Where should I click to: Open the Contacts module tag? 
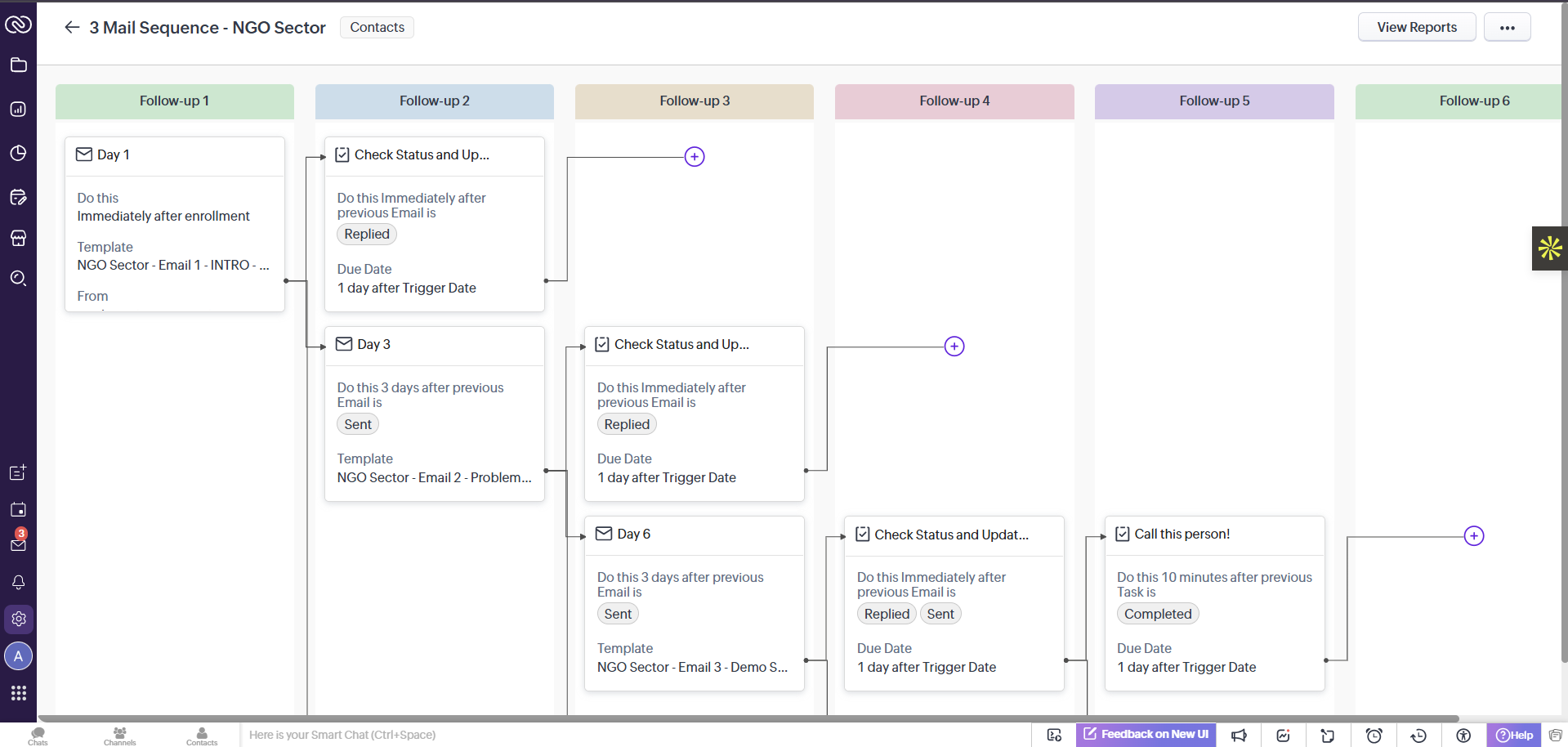click(x=377, y=27)
